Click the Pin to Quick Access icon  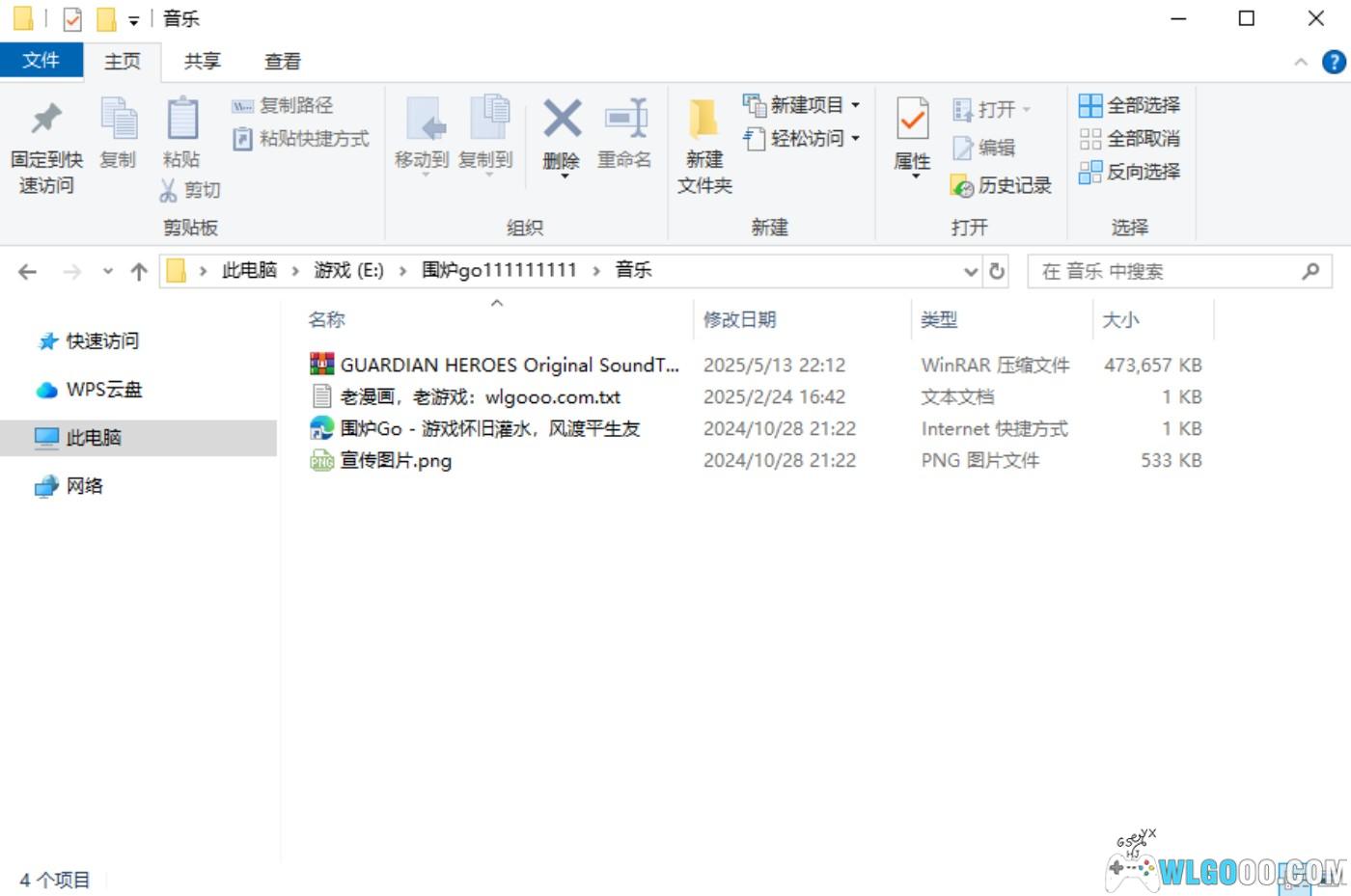click(45, 120)
